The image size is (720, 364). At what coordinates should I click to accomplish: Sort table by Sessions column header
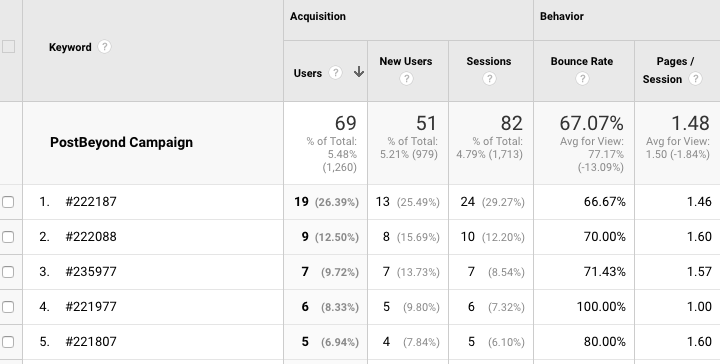click(489, 62)
